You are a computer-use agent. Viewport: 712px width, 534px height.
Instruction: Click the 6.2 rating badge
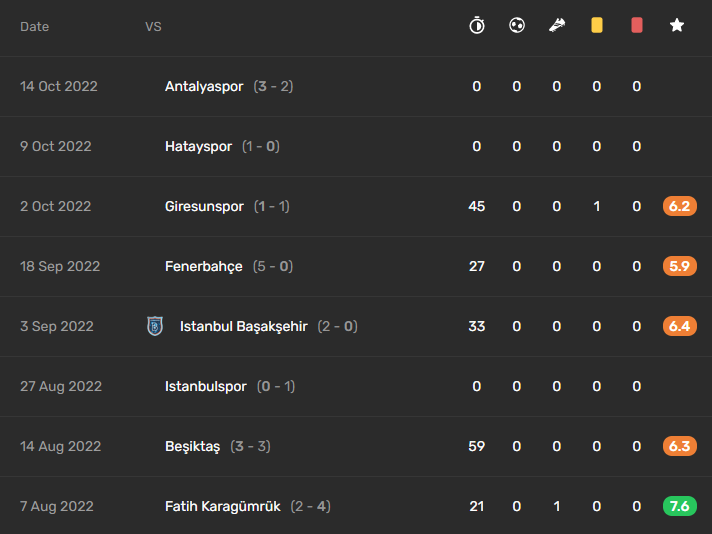(679, 206)
